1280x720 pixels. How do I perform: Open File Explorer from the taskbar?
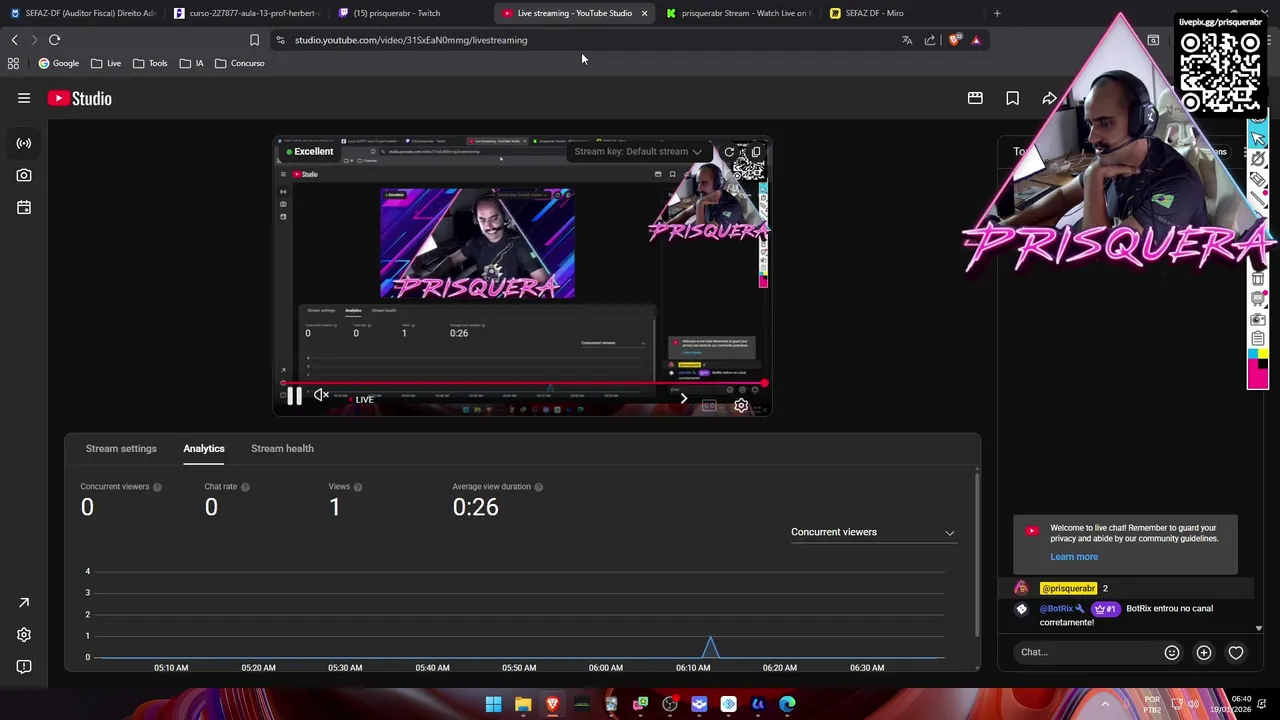[523, 704]
